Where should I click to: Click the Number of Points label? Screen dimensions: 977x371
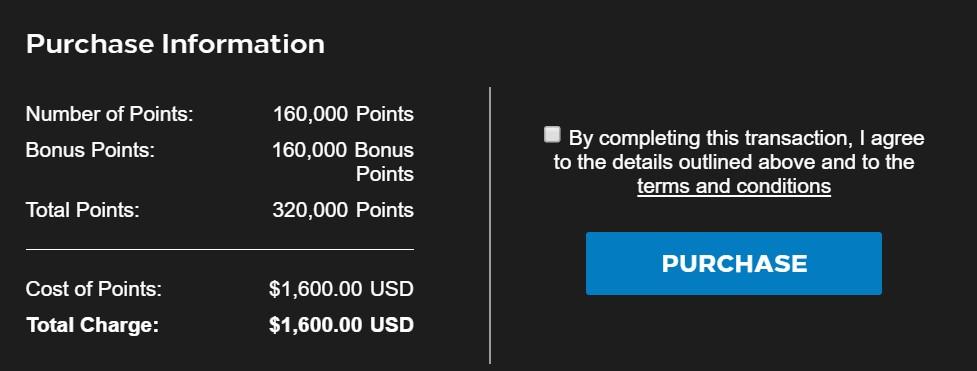[x=110, y=115]
